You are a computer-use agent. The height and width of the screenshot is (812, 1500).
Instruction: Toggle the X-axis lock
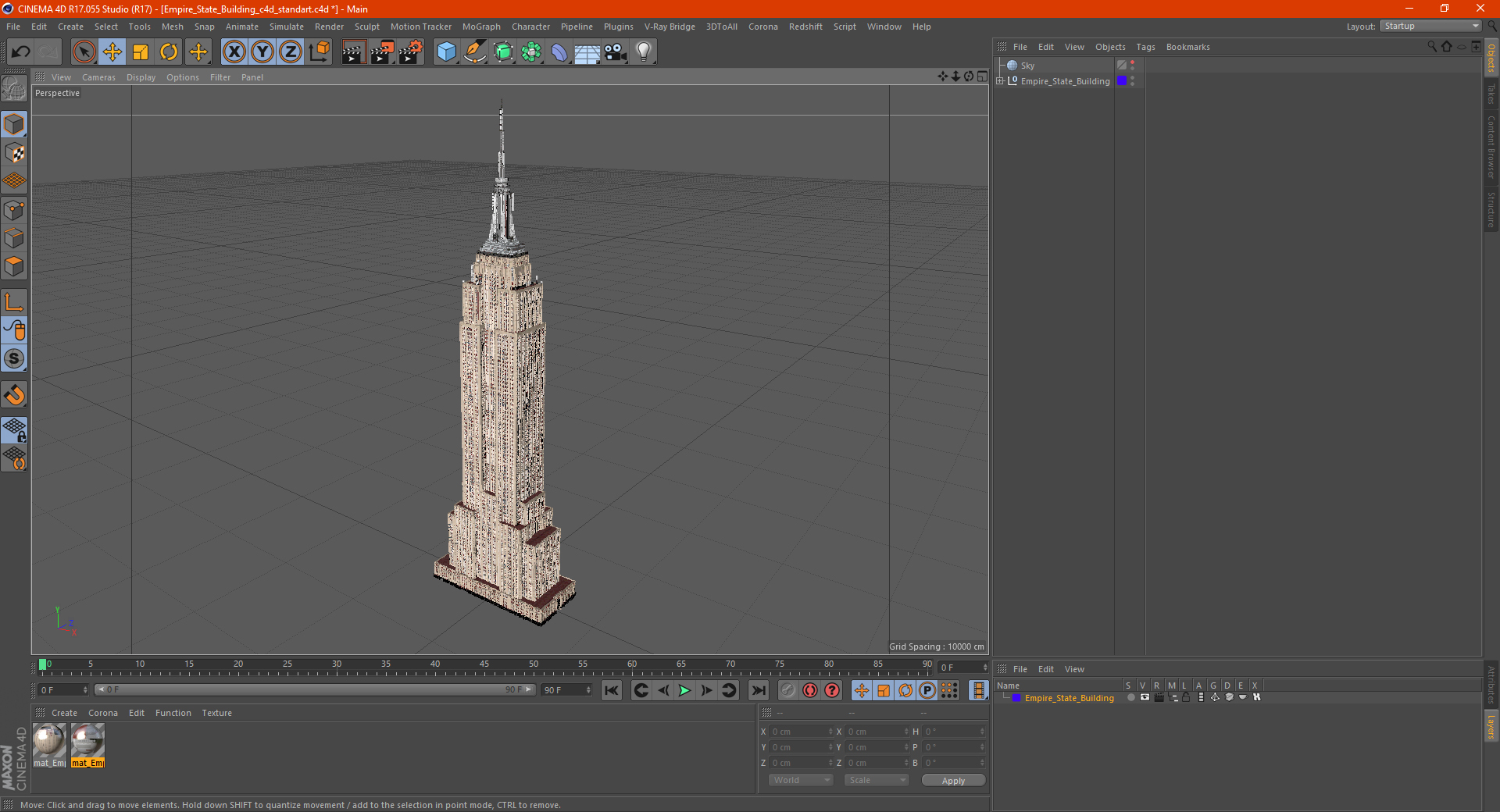click(x=234, y=52)
